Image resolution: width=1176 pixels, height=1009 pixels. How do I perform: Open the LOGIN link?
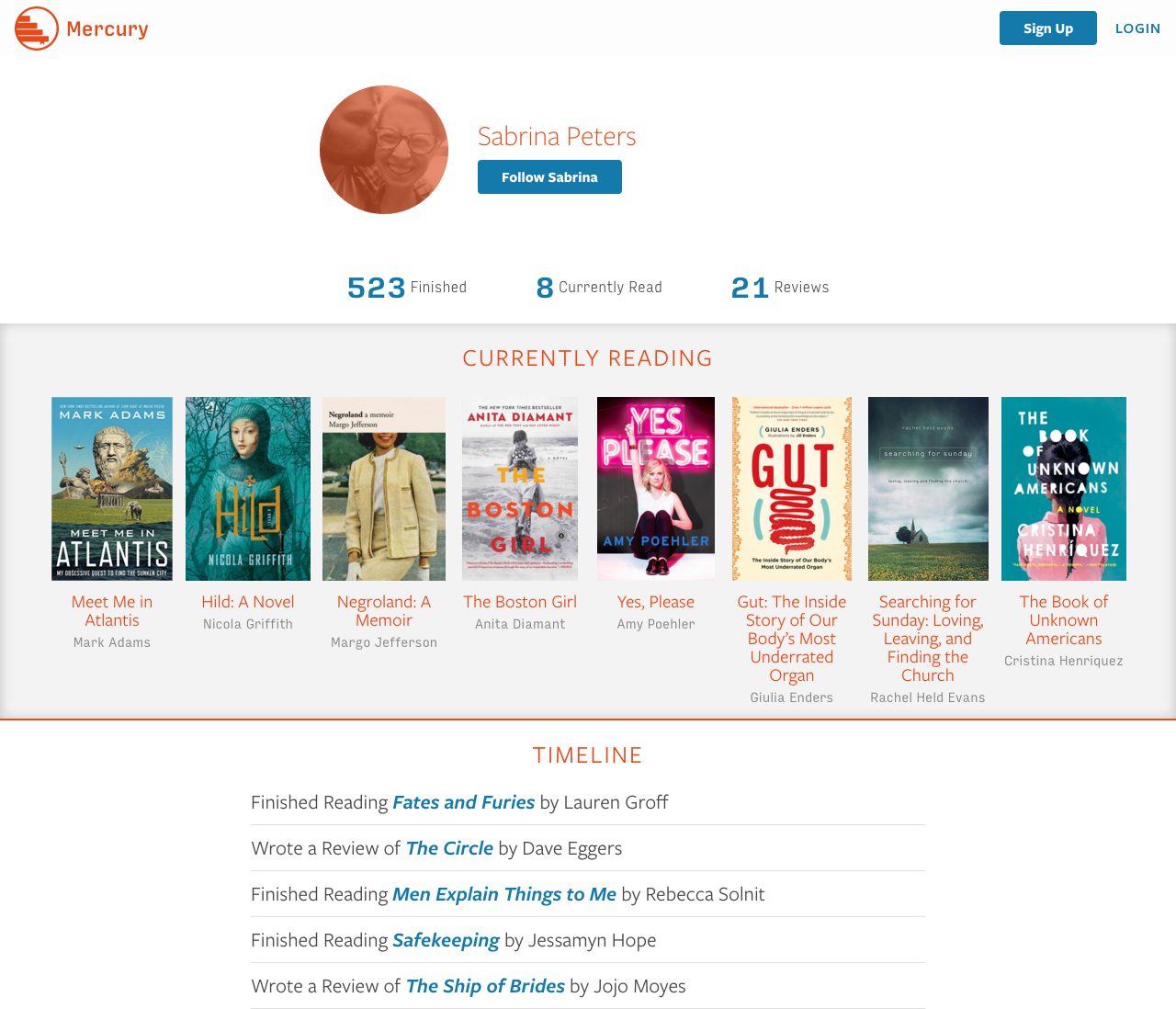1137,28
